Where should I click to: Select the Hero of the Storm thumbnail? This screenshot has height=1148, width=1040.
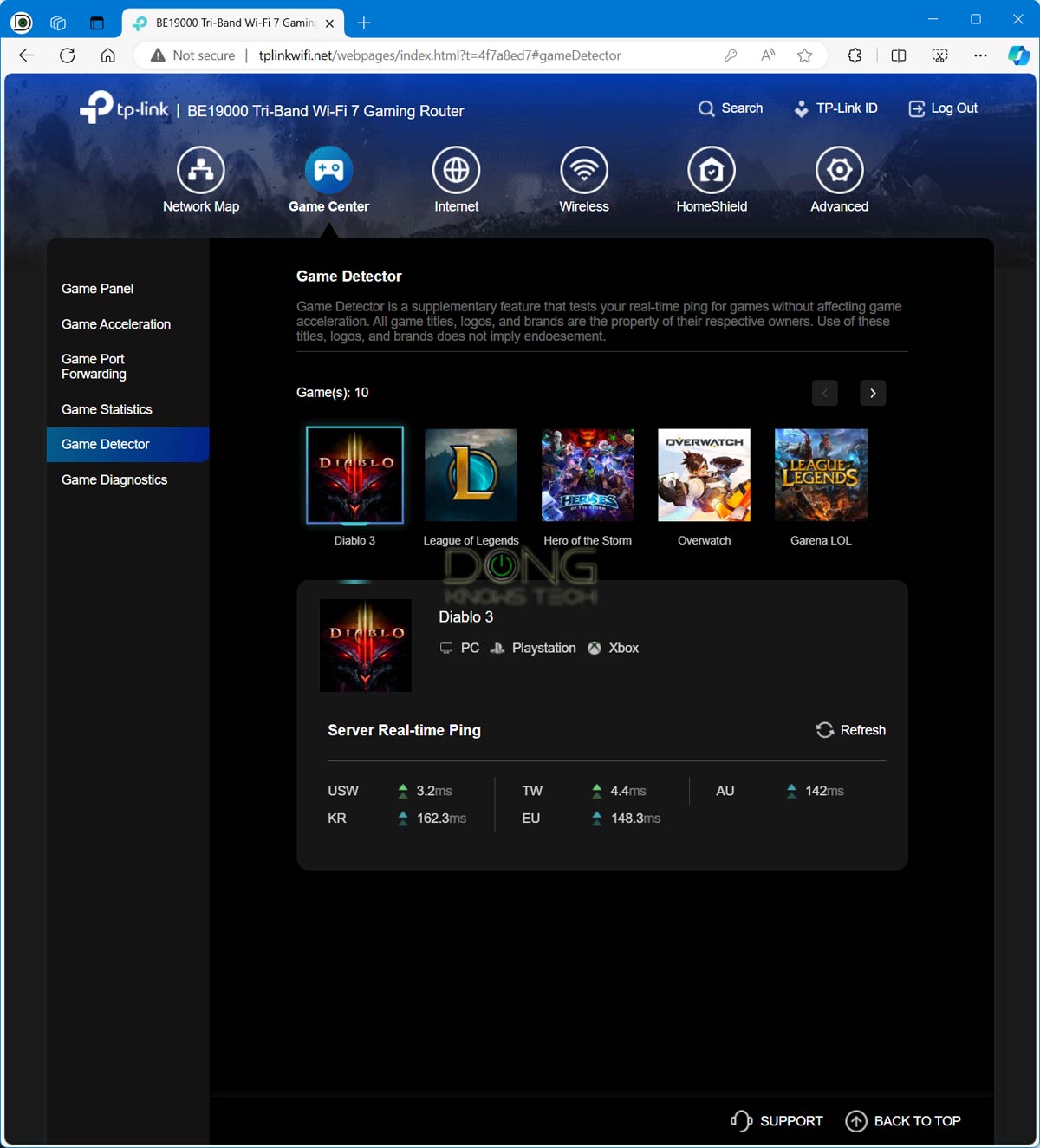pos(588,475)
